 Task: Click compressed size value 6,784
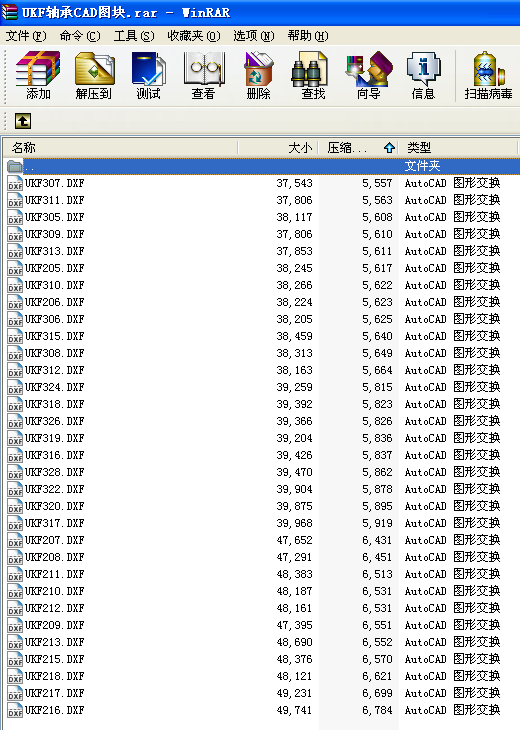[x=377, y=710]
